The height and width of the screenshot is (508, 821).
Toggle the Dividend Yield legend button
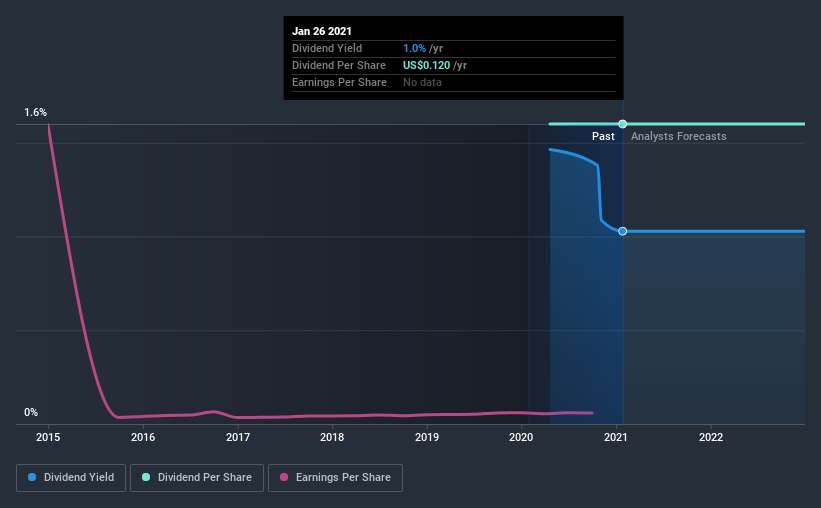[71, 478]
